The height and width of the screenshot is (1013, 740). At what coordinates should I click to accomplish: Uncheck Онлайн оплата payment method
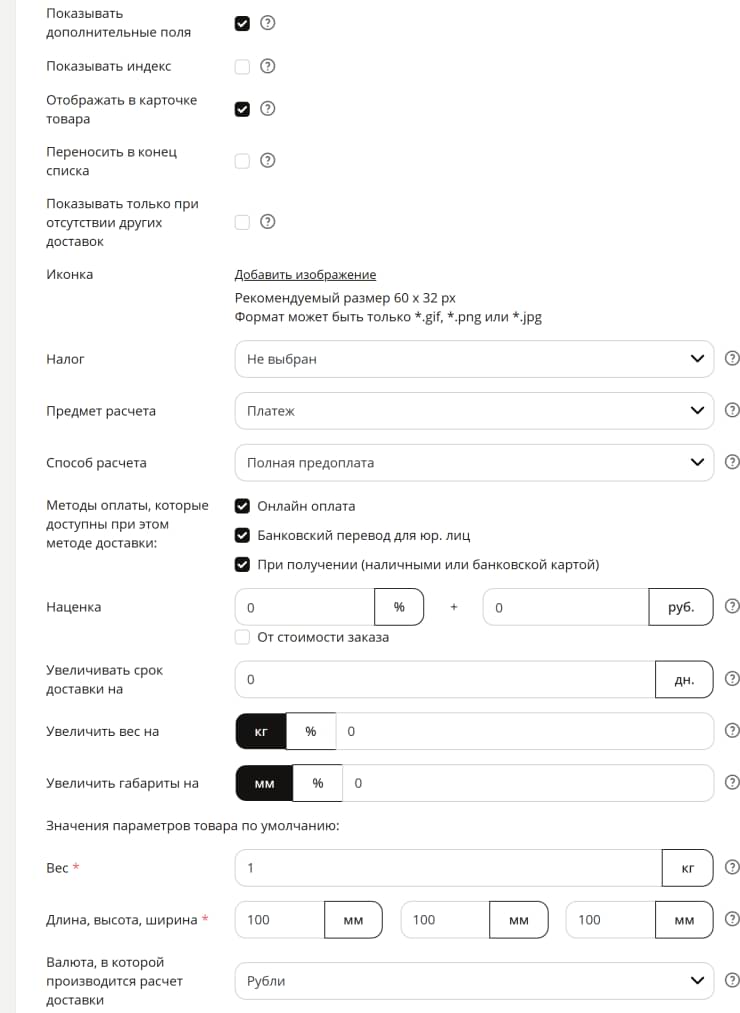(242, 506)
